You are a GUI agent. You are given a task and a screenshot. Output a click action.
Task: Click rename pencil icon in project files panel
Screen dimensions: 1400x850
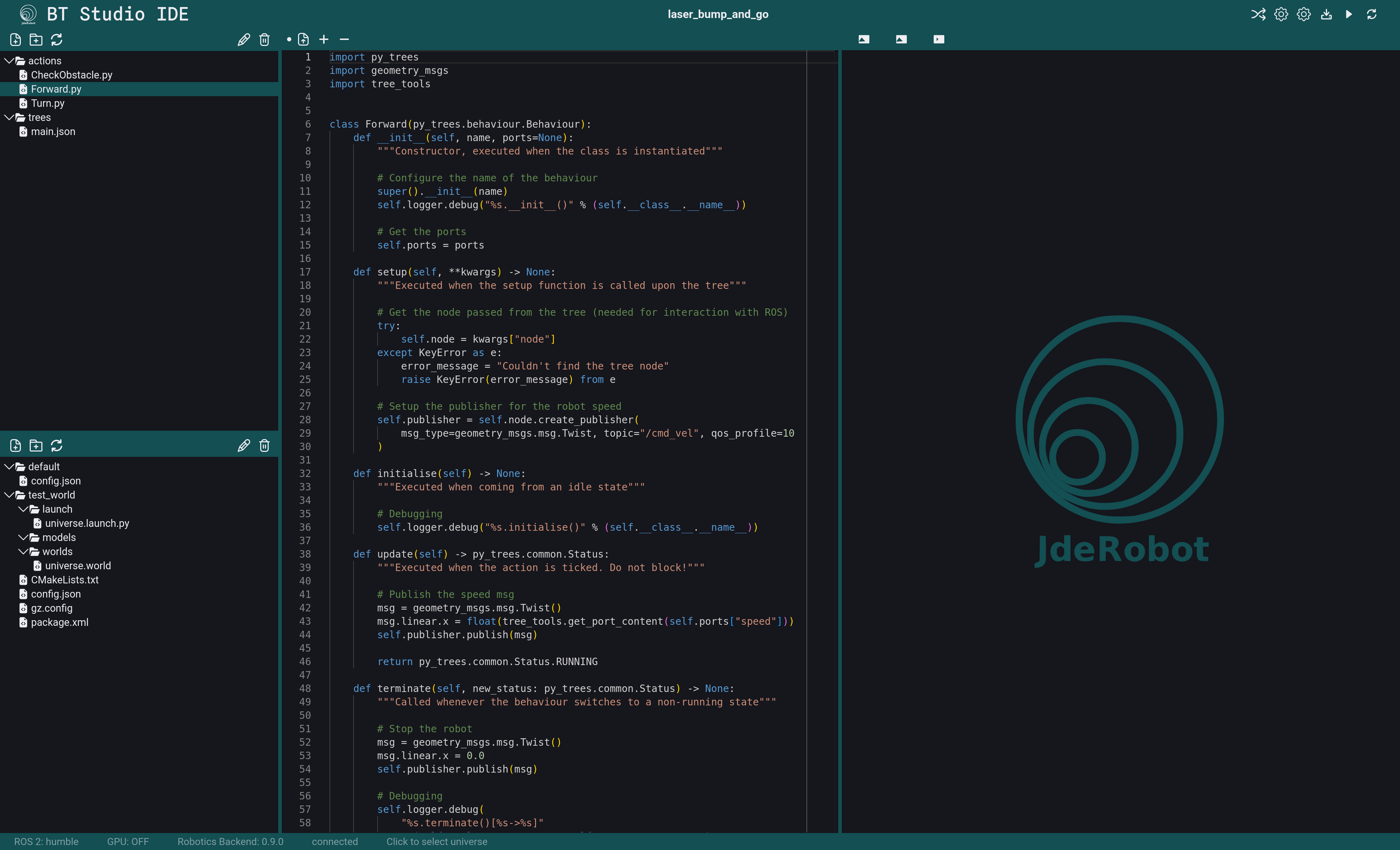244,40
